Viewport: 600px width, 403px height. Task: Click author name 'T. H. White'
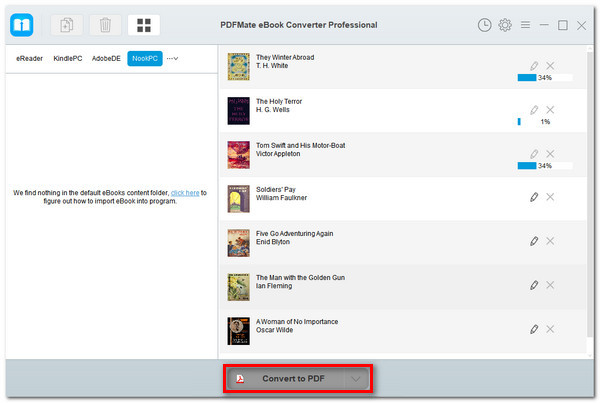click(x=272, y=66)
